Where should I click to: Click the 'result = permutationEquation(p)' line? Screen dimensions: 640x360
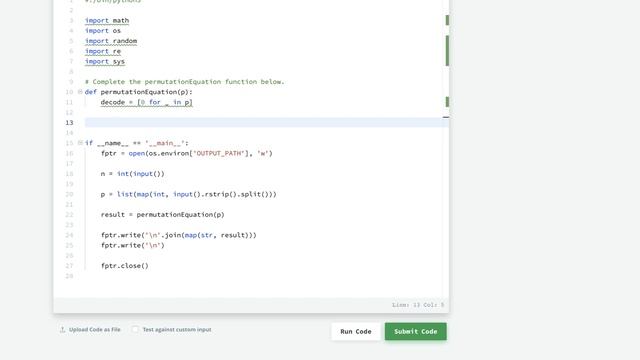(162, 214)
